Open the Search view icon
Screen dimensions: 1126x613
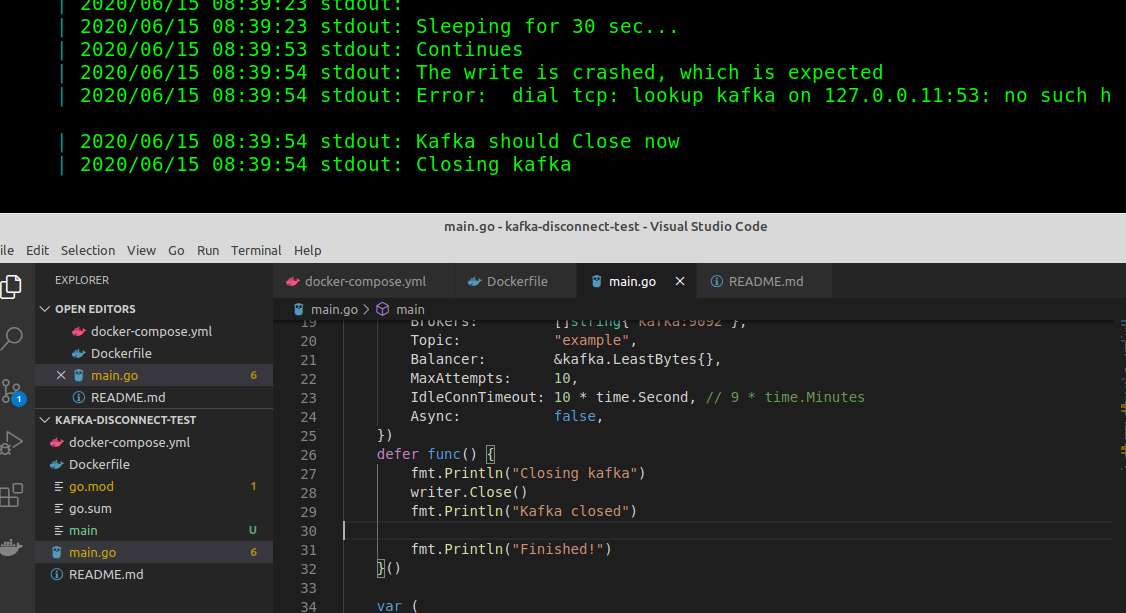pyautogui.click(x=11, y=338)
